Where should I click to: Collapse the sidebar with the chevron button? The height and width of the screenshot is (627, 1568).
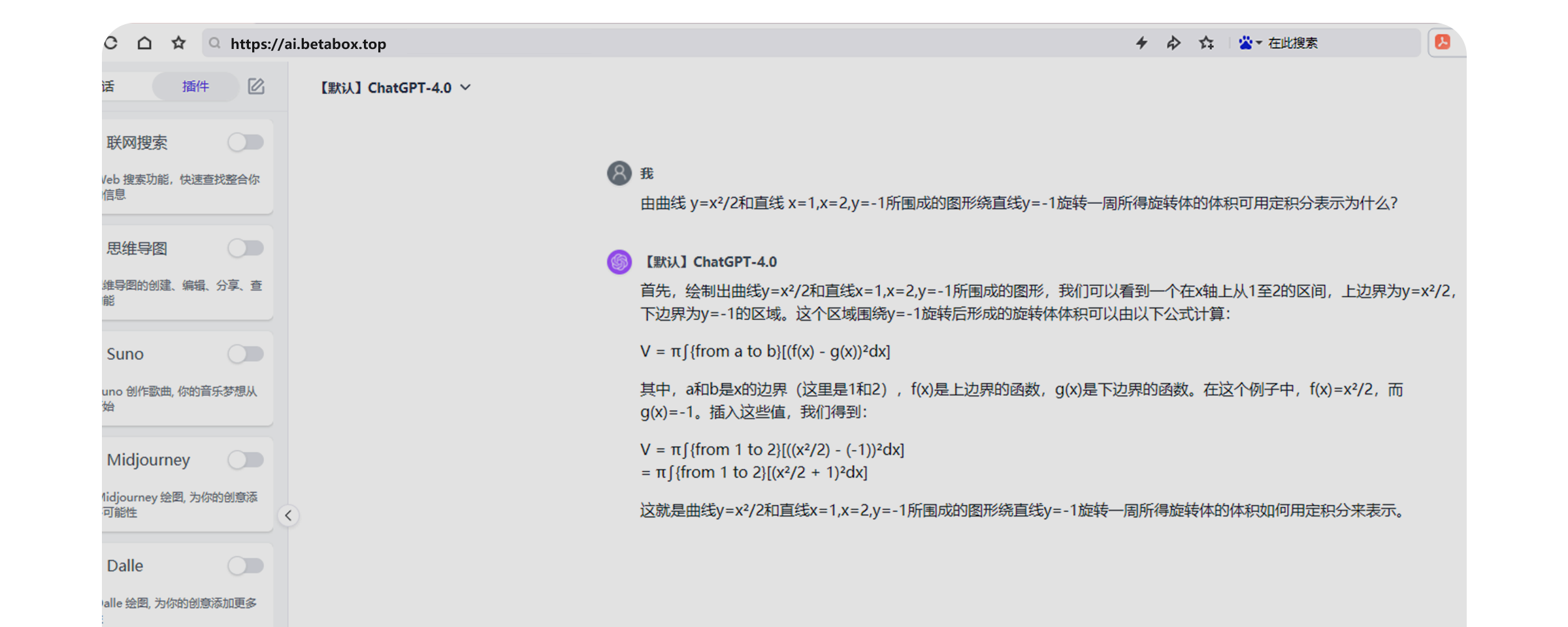tap(288, 516)
